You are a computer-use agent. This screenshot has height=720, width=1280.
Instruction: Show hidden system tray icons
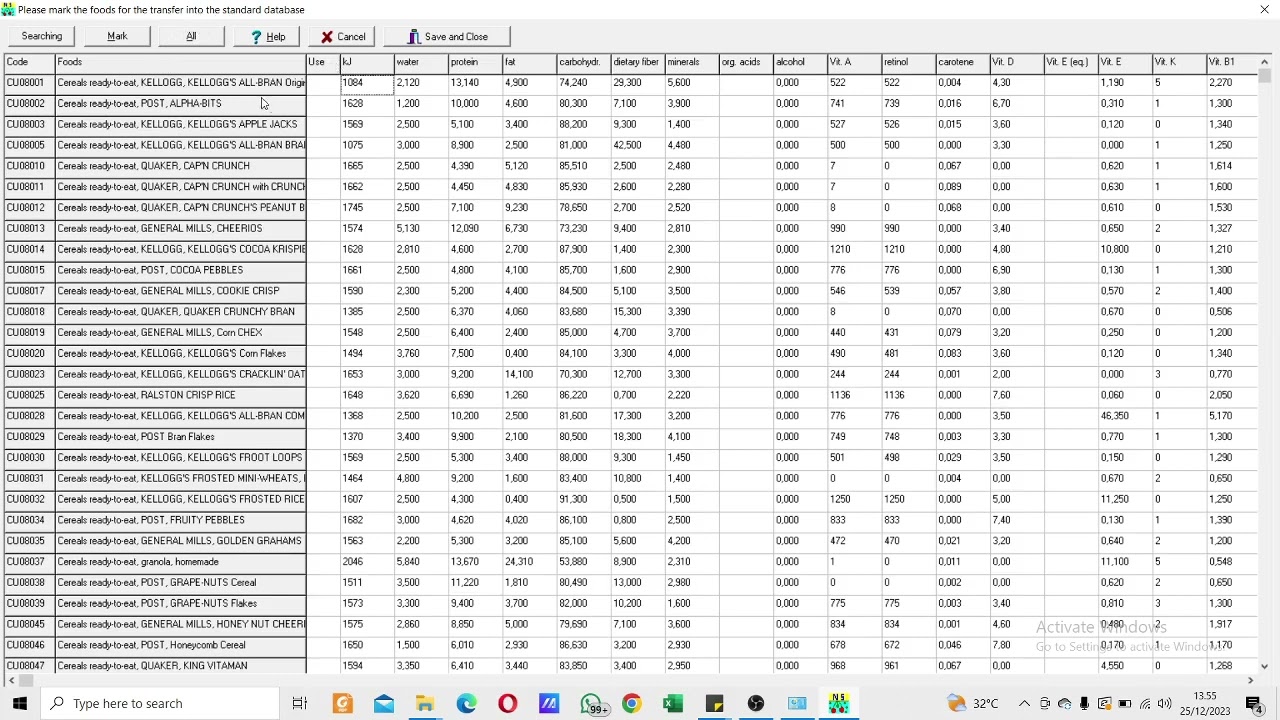point(1025,703)
